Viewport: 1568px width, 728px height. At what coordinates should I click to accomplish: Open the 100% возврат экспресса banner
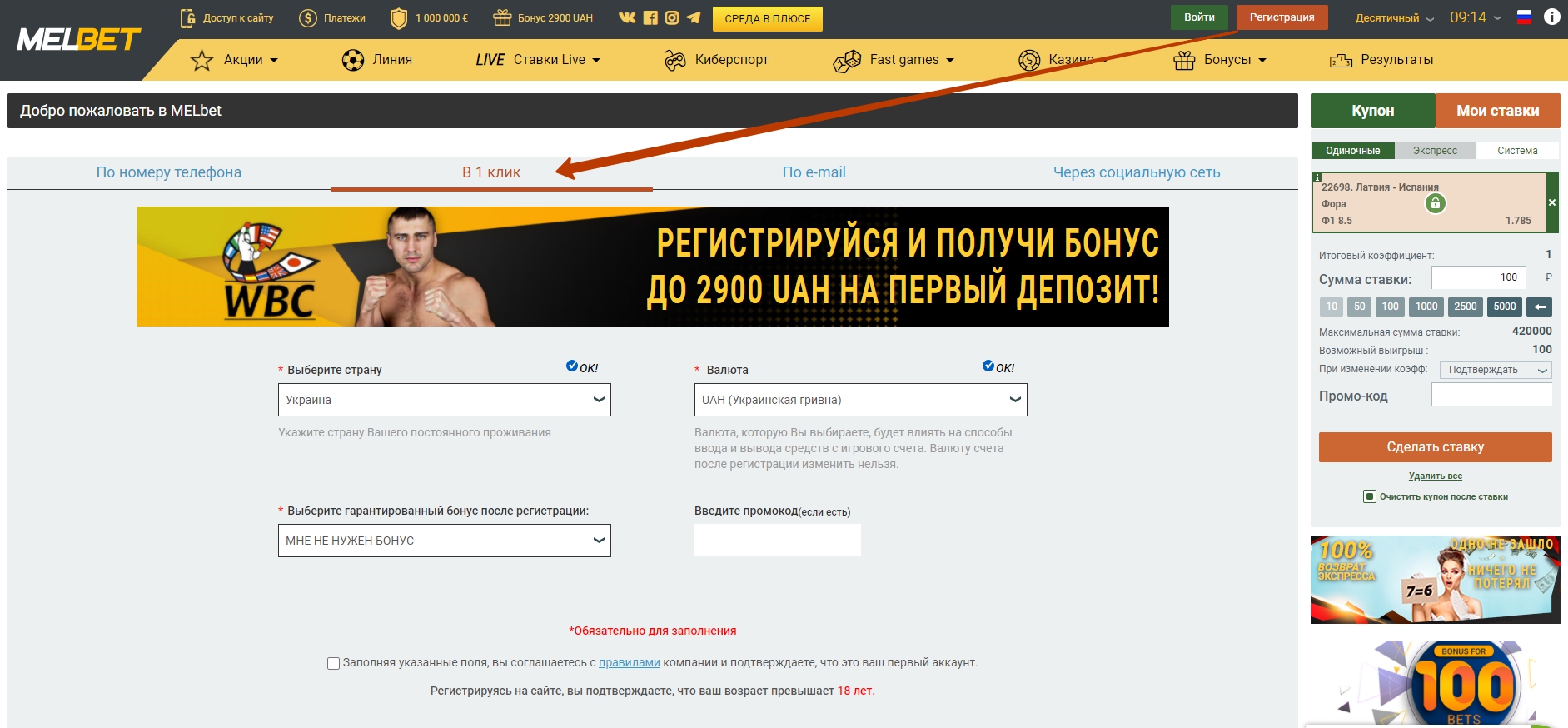(1436, 580)
